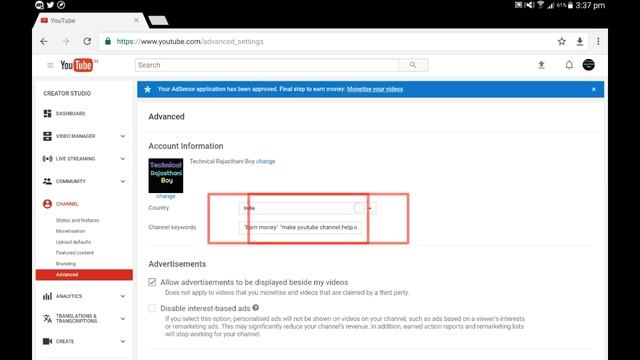The width and height of the screenshot is (640, 360).
Task: Enable Disable interest-based ads checkbox
Action: point(152,308)
